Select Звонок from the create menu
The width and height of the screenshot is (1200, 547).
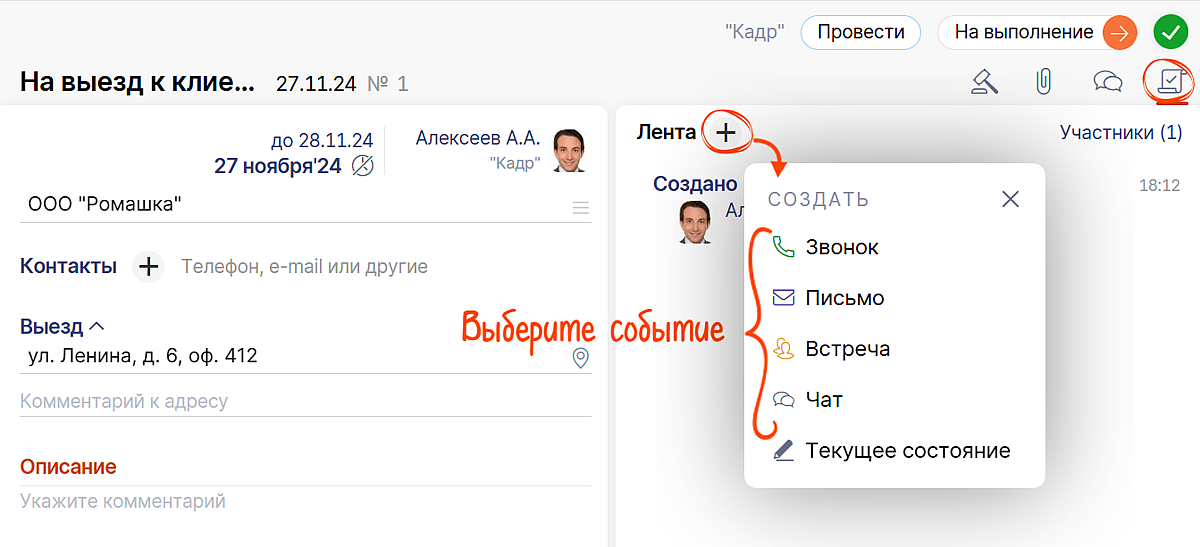click(x=841, y=247)
